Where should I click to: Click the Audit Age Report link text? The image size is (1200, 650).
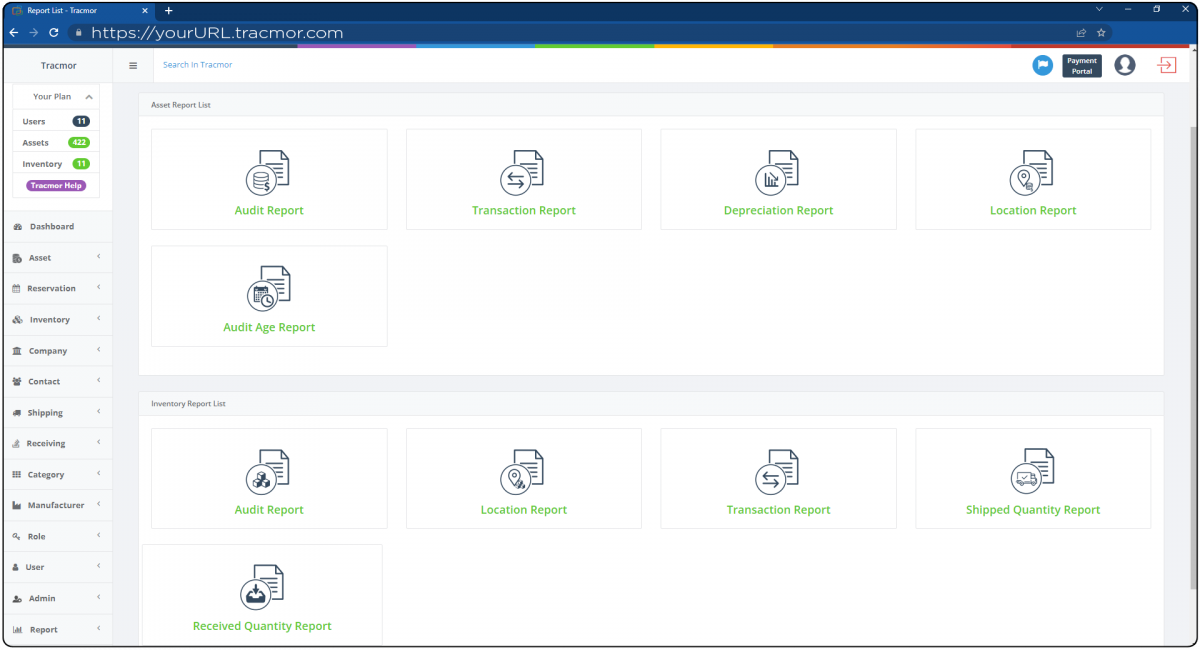click(x=269, y=327)
